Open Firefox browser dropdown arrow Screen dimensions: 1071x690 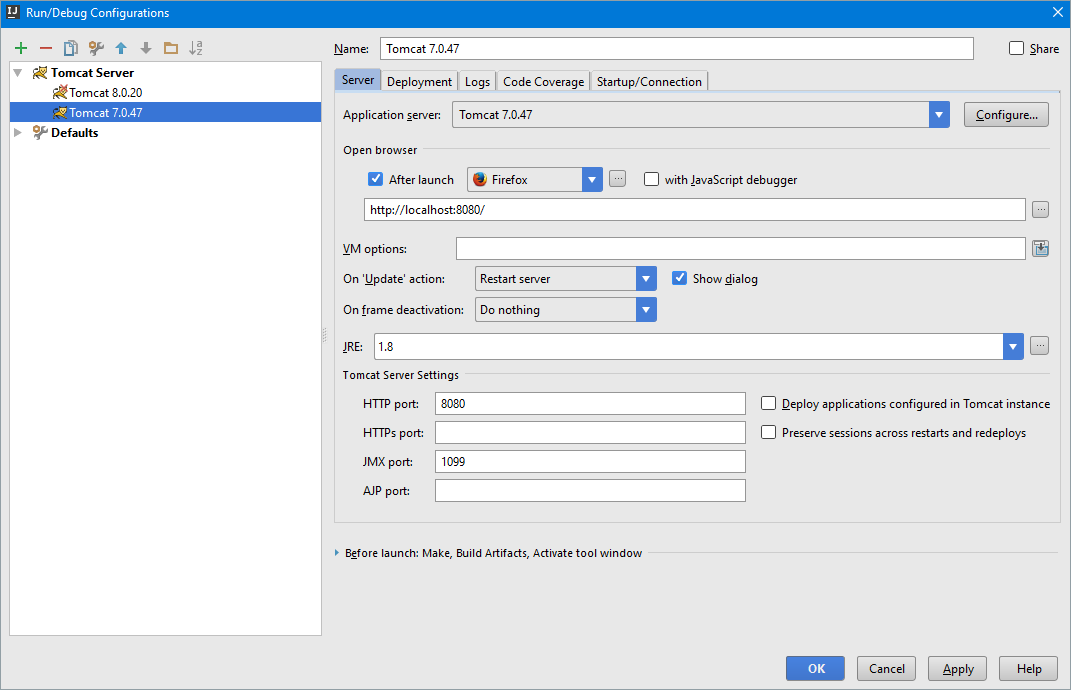pos(592,180)
